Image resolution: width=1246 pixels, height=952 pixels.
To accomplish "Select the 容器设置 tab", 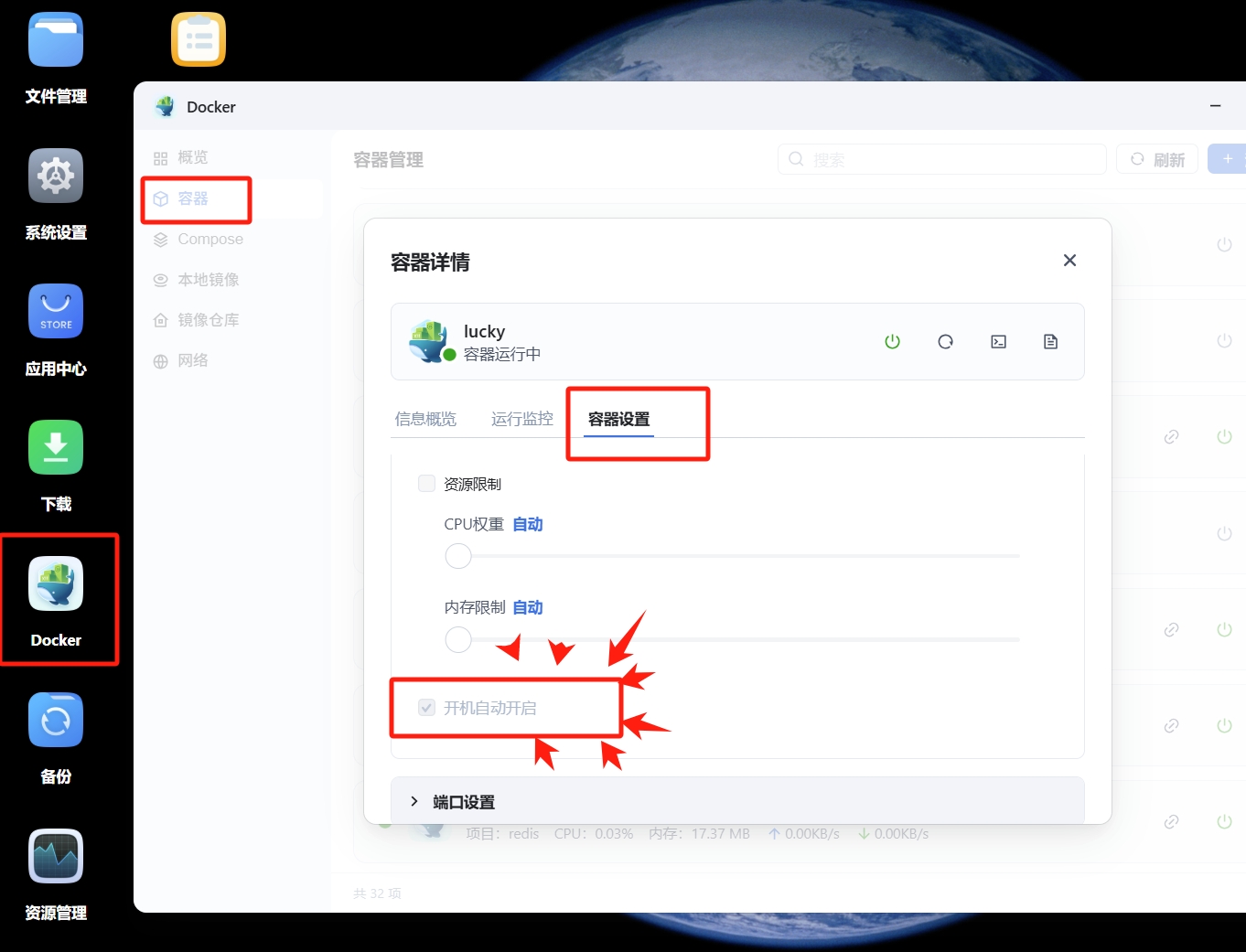I will click(619, 419).
